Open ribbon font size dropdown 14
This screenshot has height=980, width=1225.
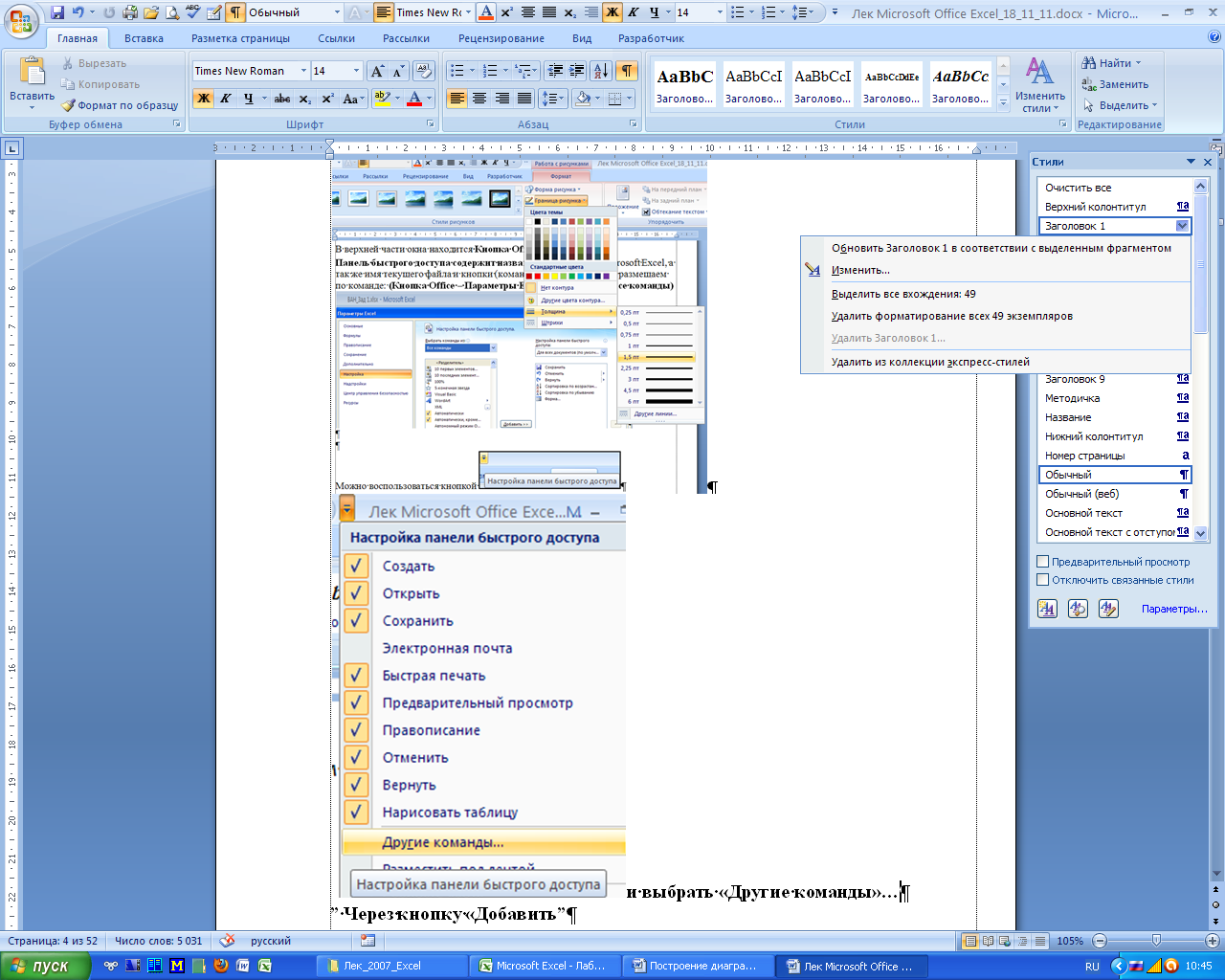click(357, 71)
